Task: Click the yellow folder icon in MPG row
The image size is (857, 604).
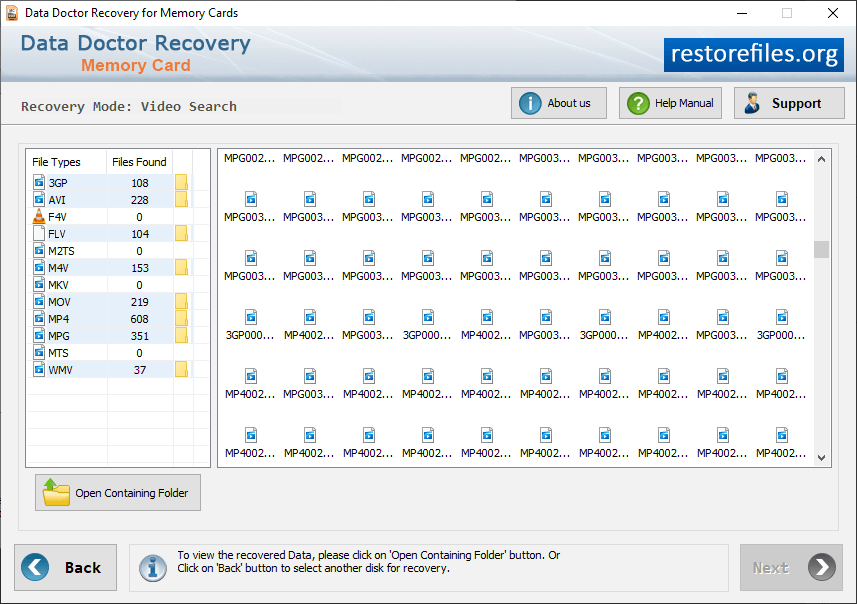Action: 181,335
